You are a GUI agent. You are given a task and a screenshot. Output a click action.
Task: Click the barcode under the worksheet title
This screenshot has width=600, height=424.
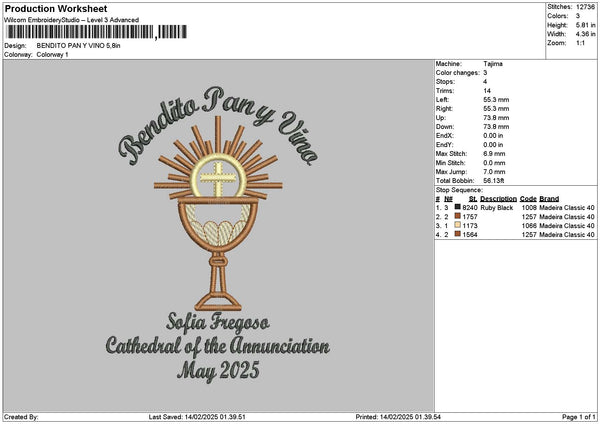pyautogui.click(x=96, y=32)
